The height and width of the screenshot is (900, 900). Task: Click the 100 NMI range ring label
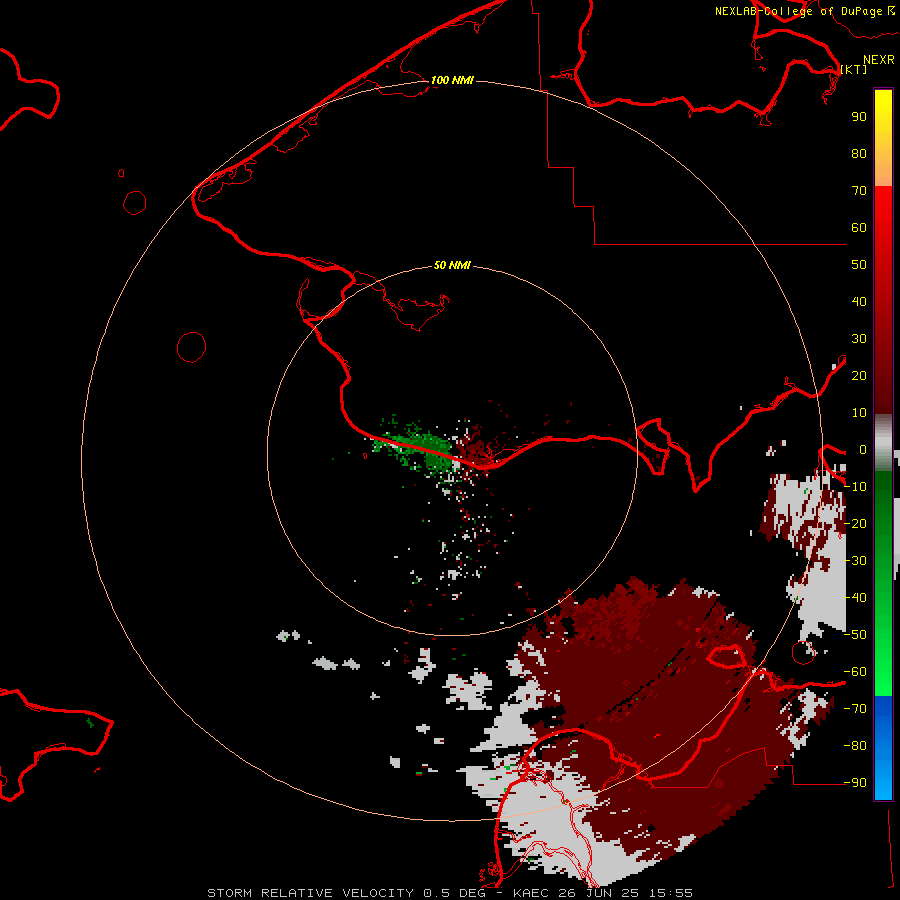tap(452, 80)
